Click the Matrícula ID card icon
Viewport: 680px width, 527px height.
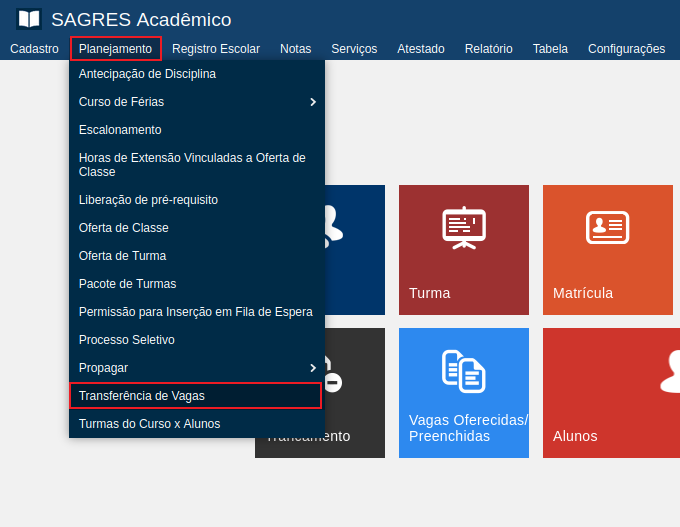point(607,227)
